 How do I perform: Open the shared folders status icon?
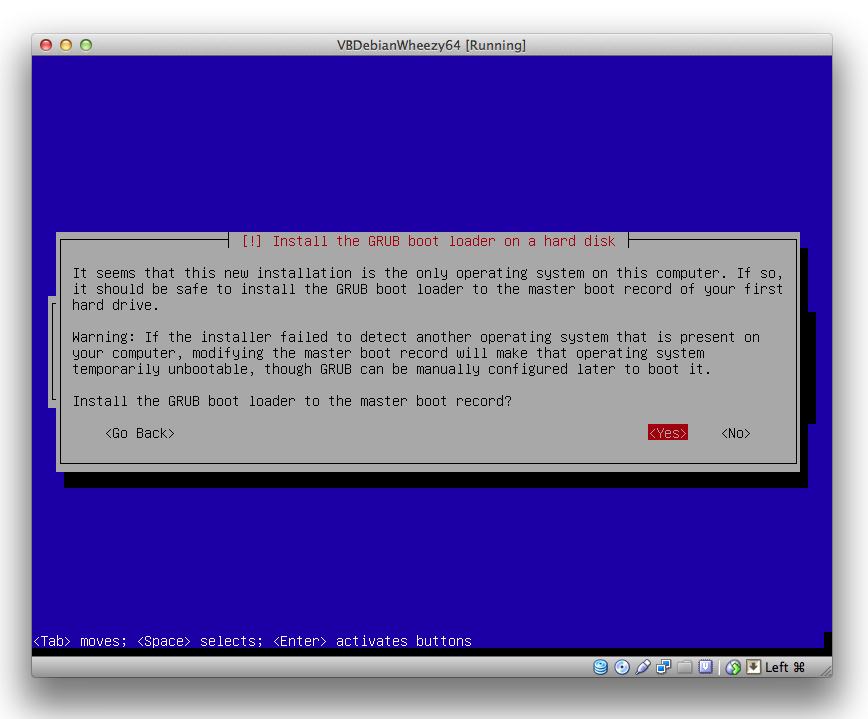click(685, 667)
